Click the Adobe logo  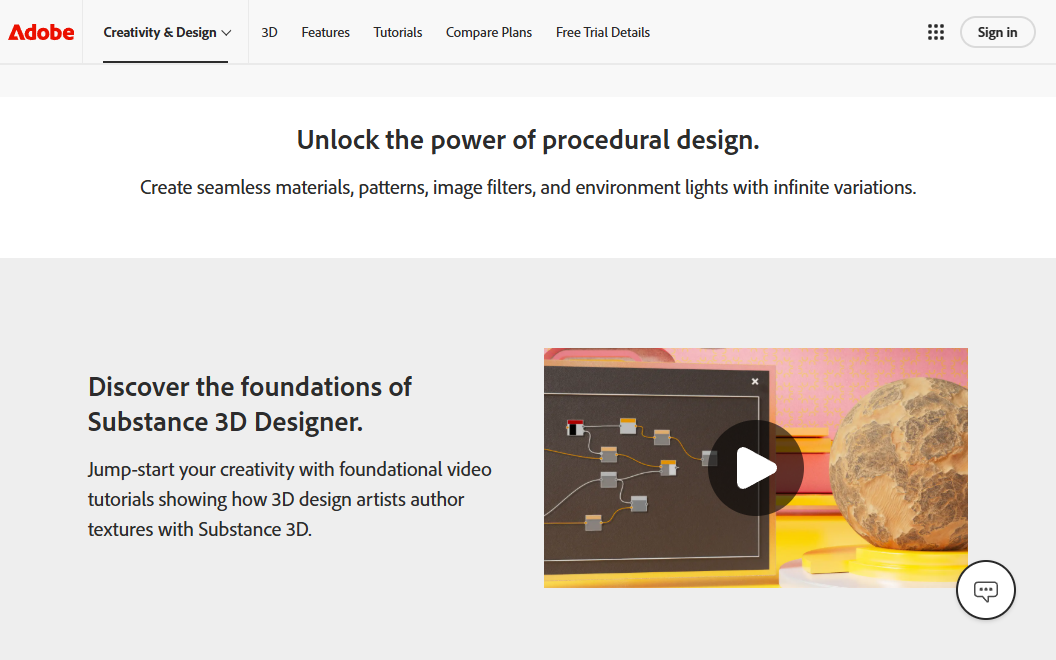(41, 32)
